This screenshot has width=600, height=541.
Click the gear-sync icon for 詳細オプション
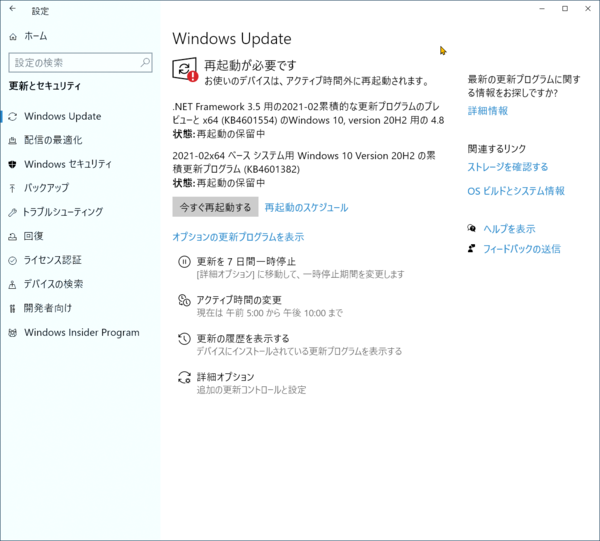coord(184,377)
